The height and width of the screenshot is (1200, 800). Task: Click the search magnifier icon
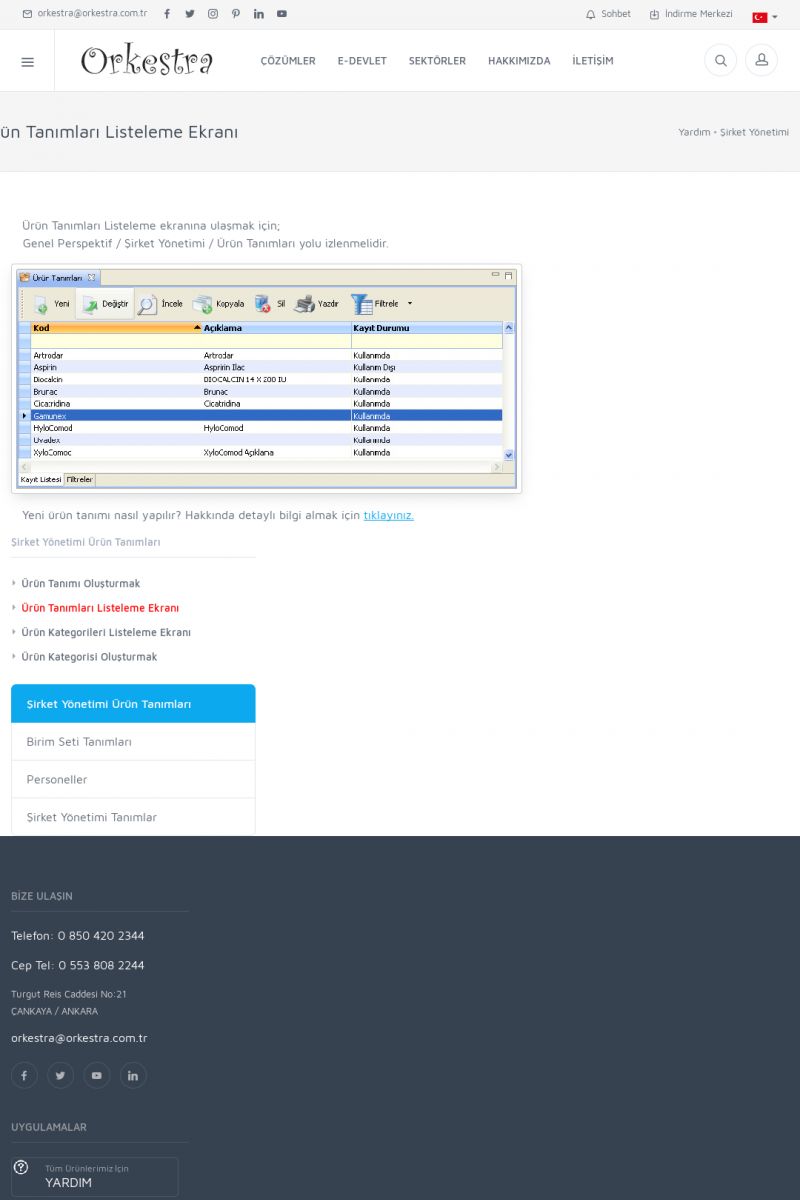720,61
